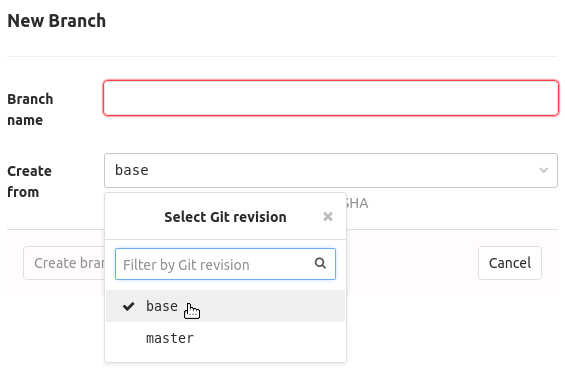Image resolution: width=565 pixels, height=376 pixels.
Task: Click the New Branch heading
Action: coord(57,21)
